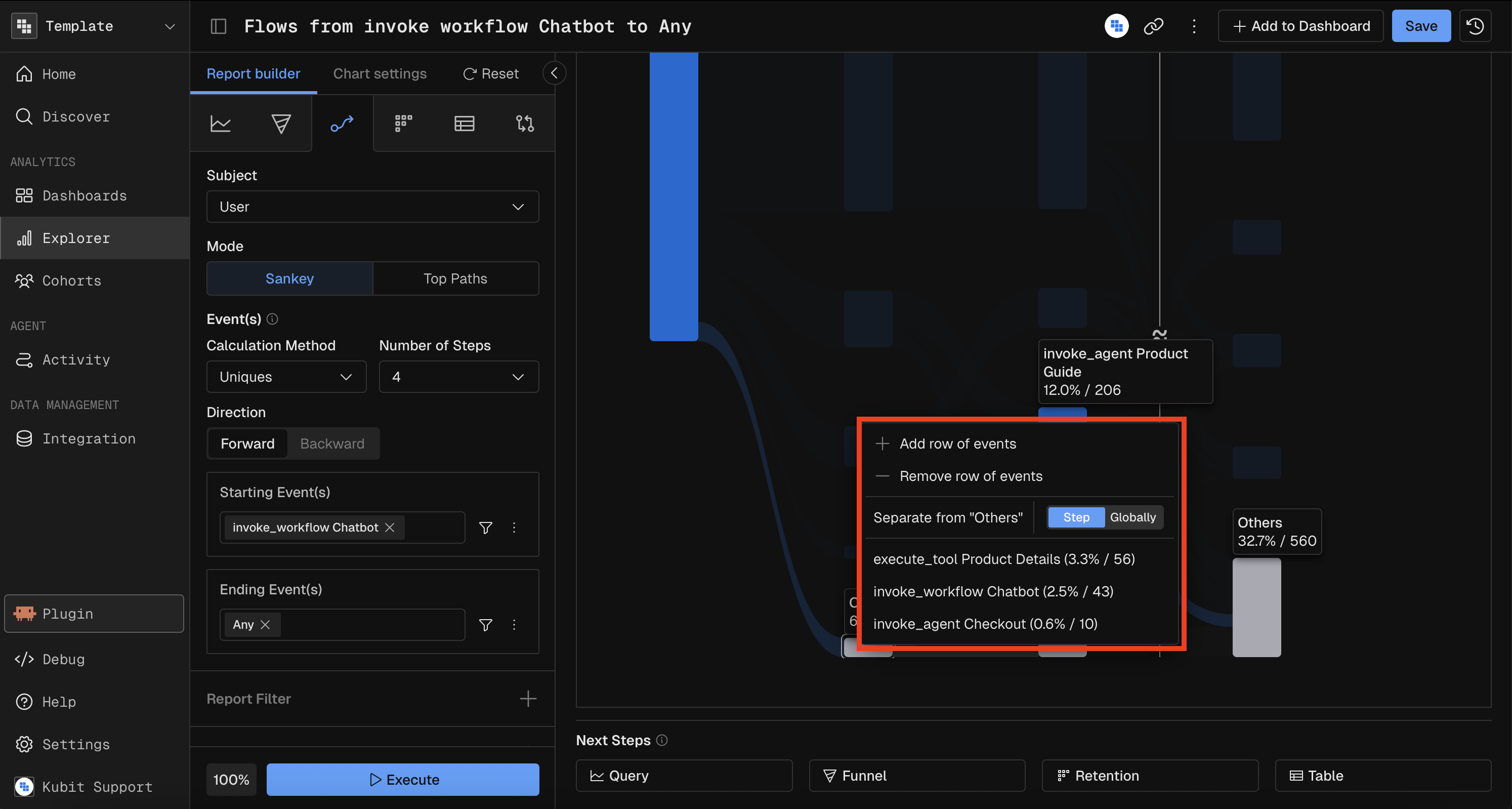Open the Plugin sidebar item
This screenshot has height=809, width=1512.
click(95, 614)
